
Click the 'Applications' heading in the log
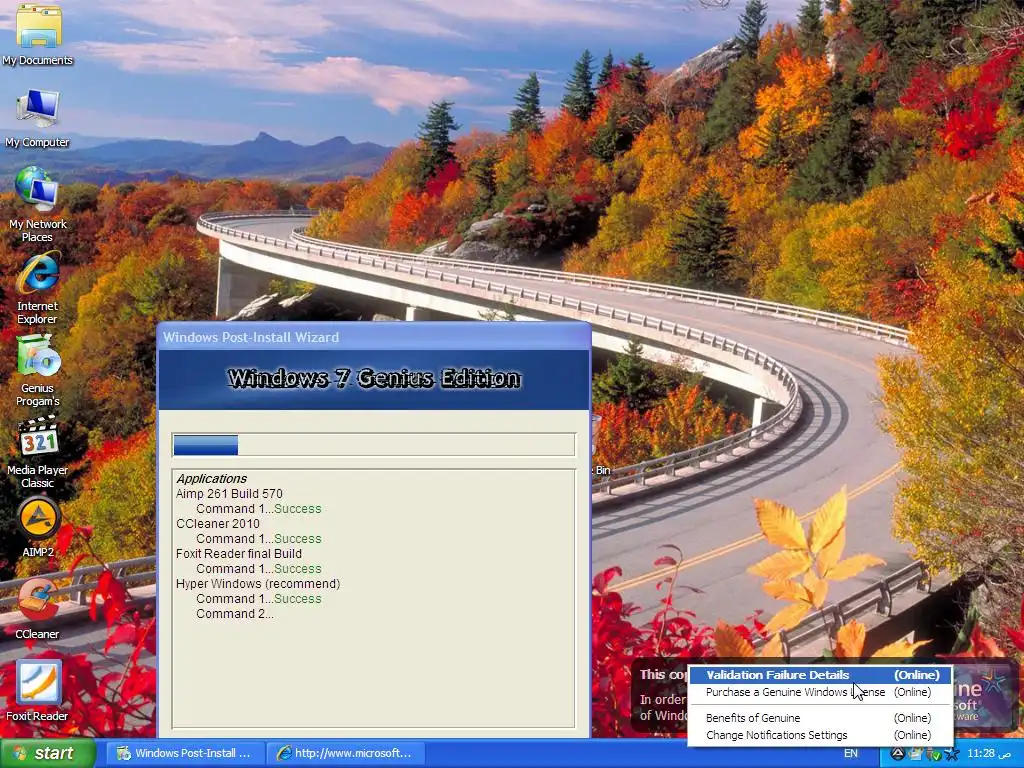(212, 479)
